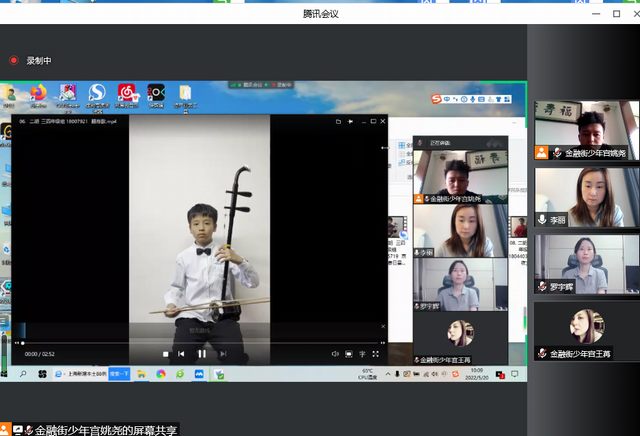
Task: Click the muted microphone beside 罗宇辉
Action: tap(542, 287)
